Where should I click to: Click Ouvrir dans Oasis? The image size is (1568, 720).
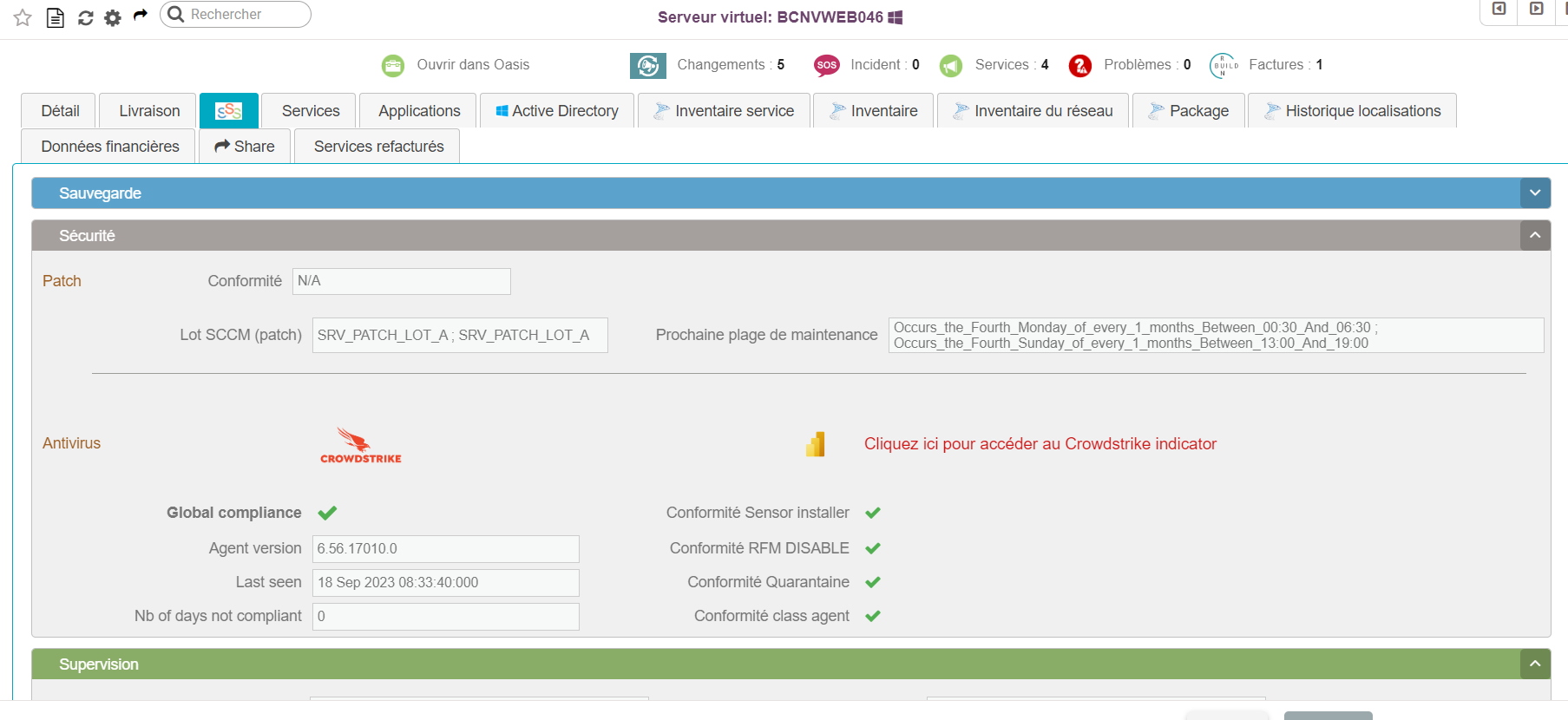[472, 65]
